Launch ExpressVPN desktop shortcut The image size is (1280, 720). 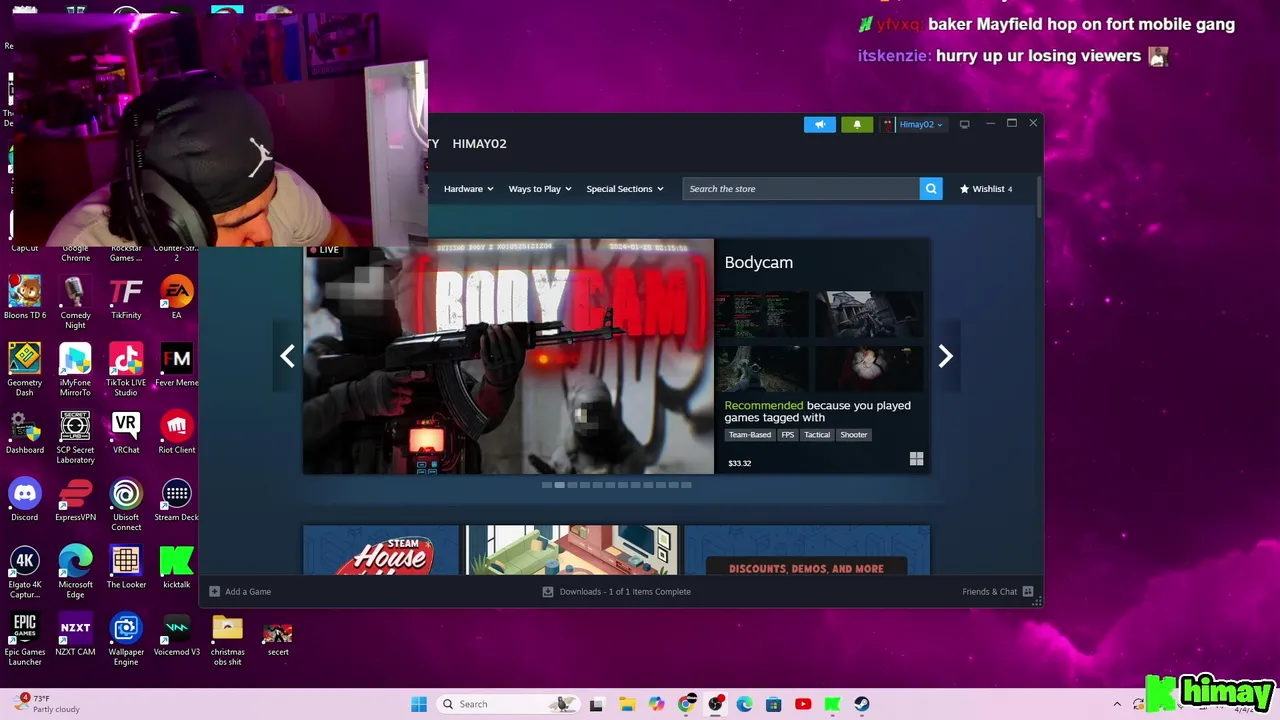point(75,499)
